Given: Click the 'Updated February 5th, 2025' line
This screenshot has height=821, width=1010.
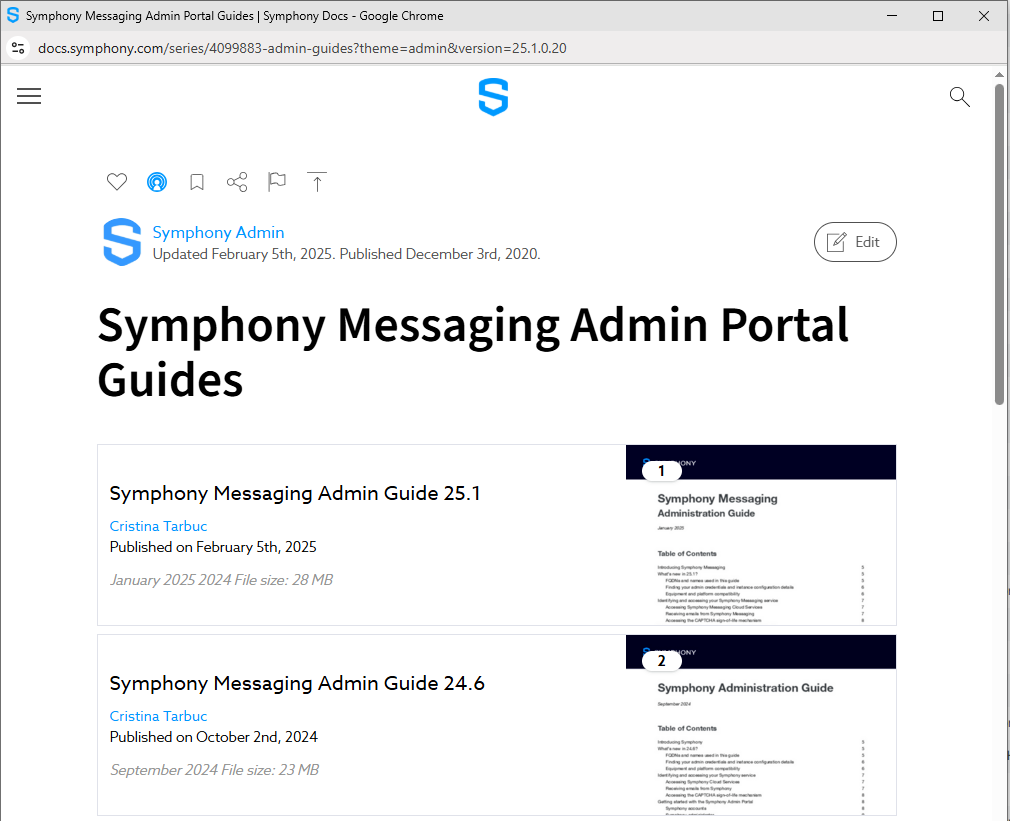Looking at the screenshot, I should click(x=347, y=254).
